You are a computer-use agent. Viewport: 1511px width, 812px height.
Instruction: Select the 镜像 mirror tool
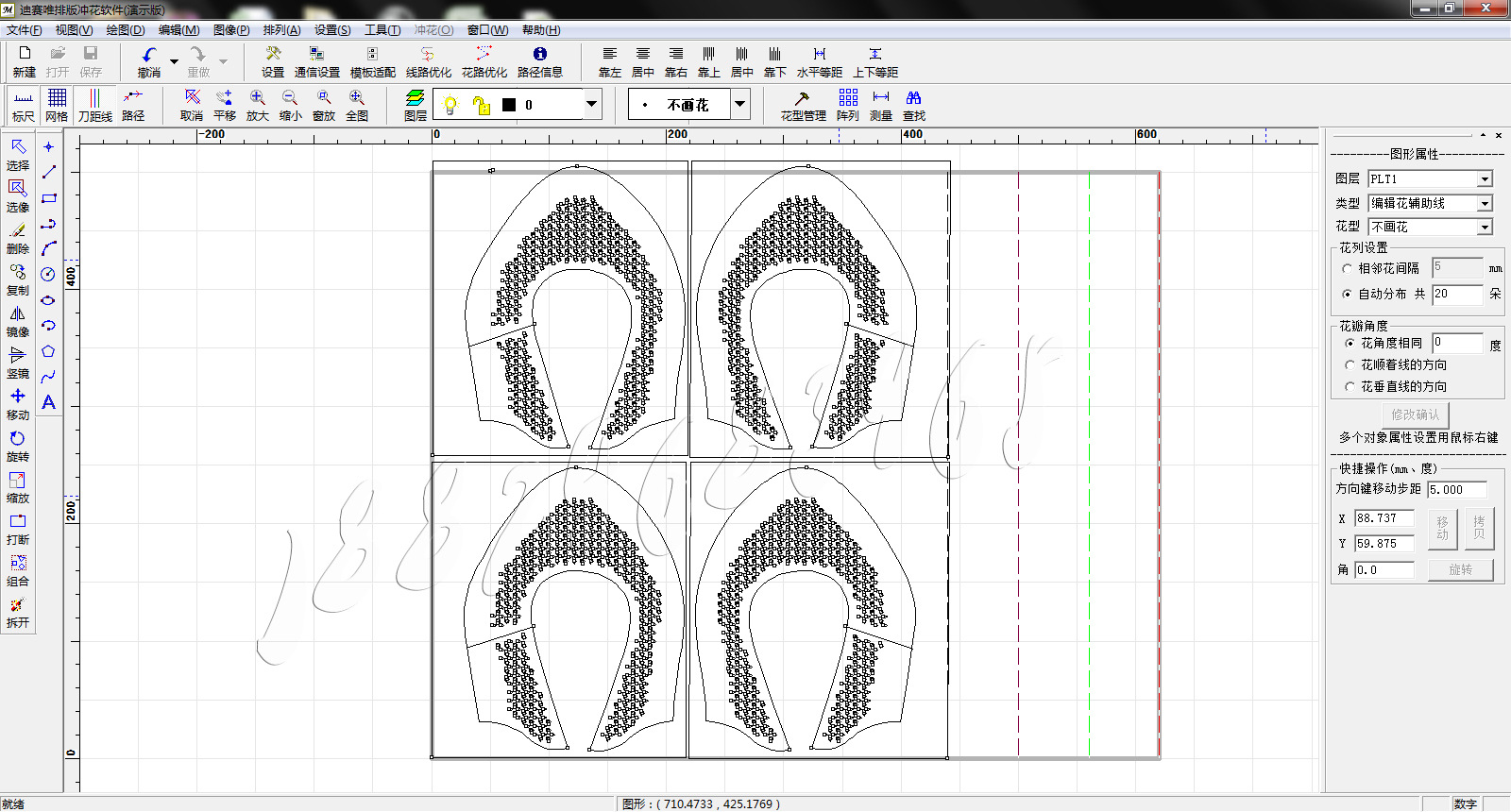coord(17,314)
